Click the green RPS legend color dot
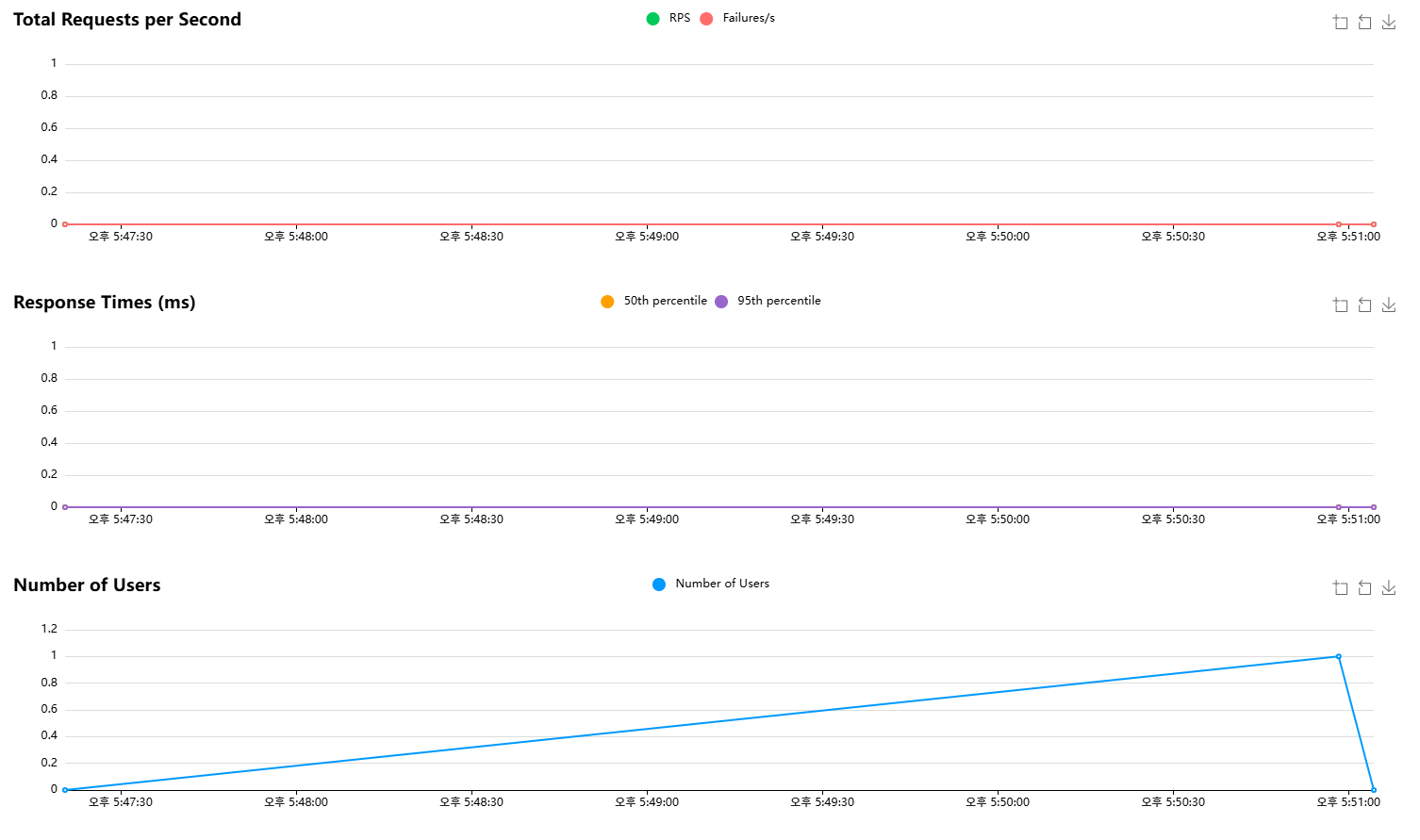The height and width of the screenshot is (840, 1420). coord(652,19)
